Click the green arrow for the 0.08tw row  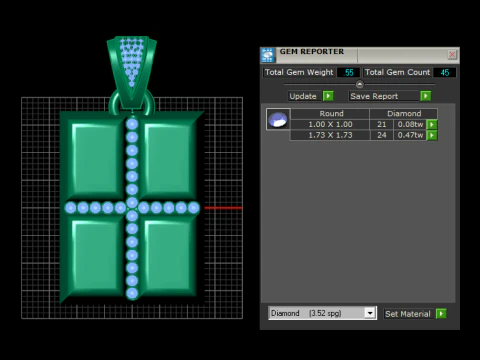(x=432, y=124)
